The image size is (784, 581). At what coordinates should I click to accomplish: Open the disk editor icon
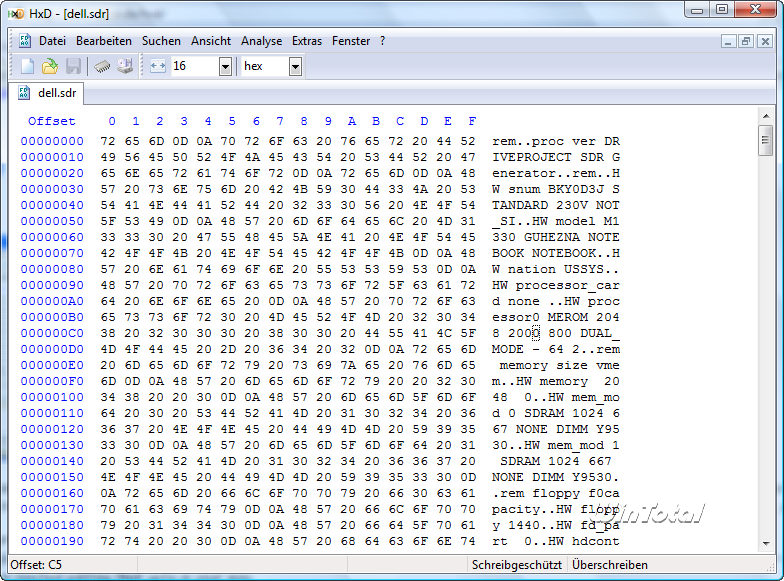[125, 66]
